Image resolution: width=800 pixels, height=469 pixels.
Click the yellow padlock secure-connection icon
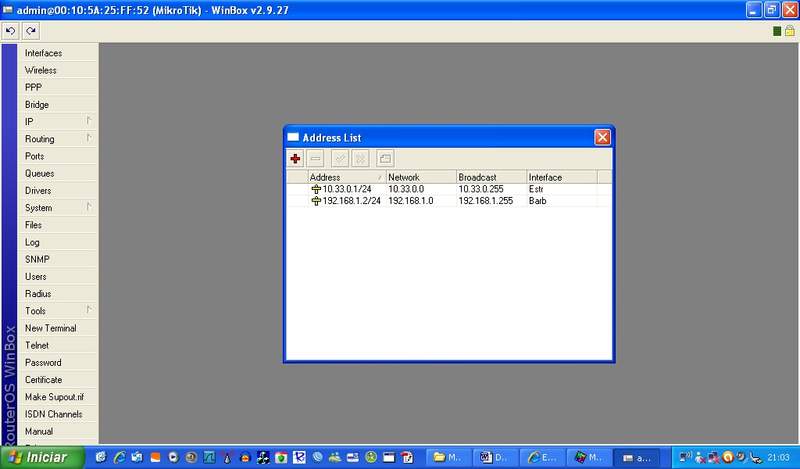coord(789,31)
